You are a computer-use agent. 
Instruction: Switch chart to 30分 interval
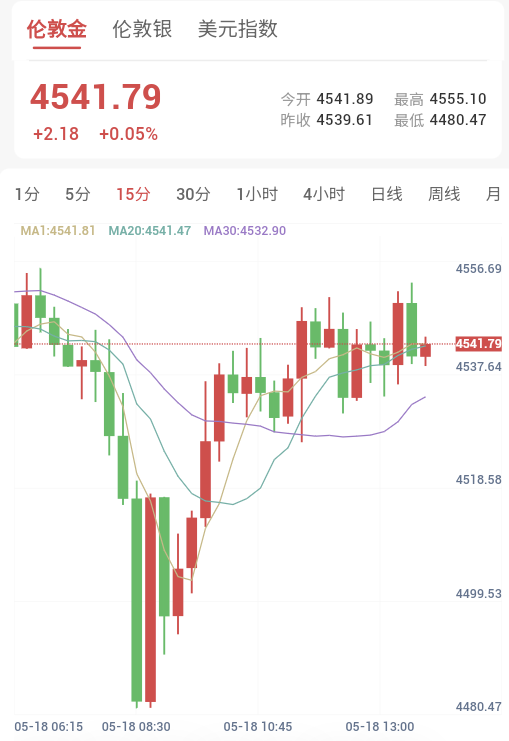click(193, 194)
